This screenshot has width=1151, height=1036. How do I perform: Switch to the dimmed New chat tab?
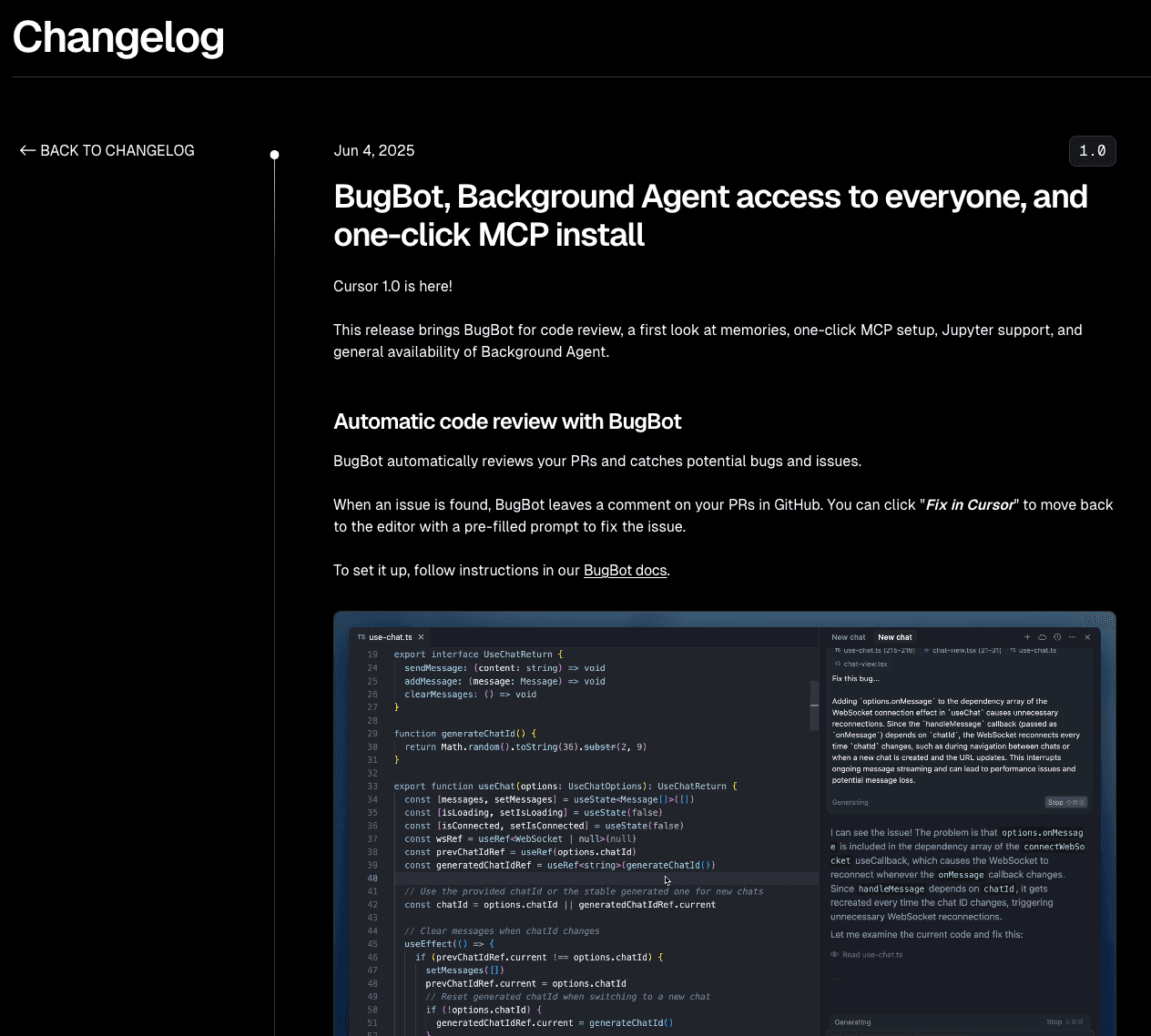pos(848,637)
